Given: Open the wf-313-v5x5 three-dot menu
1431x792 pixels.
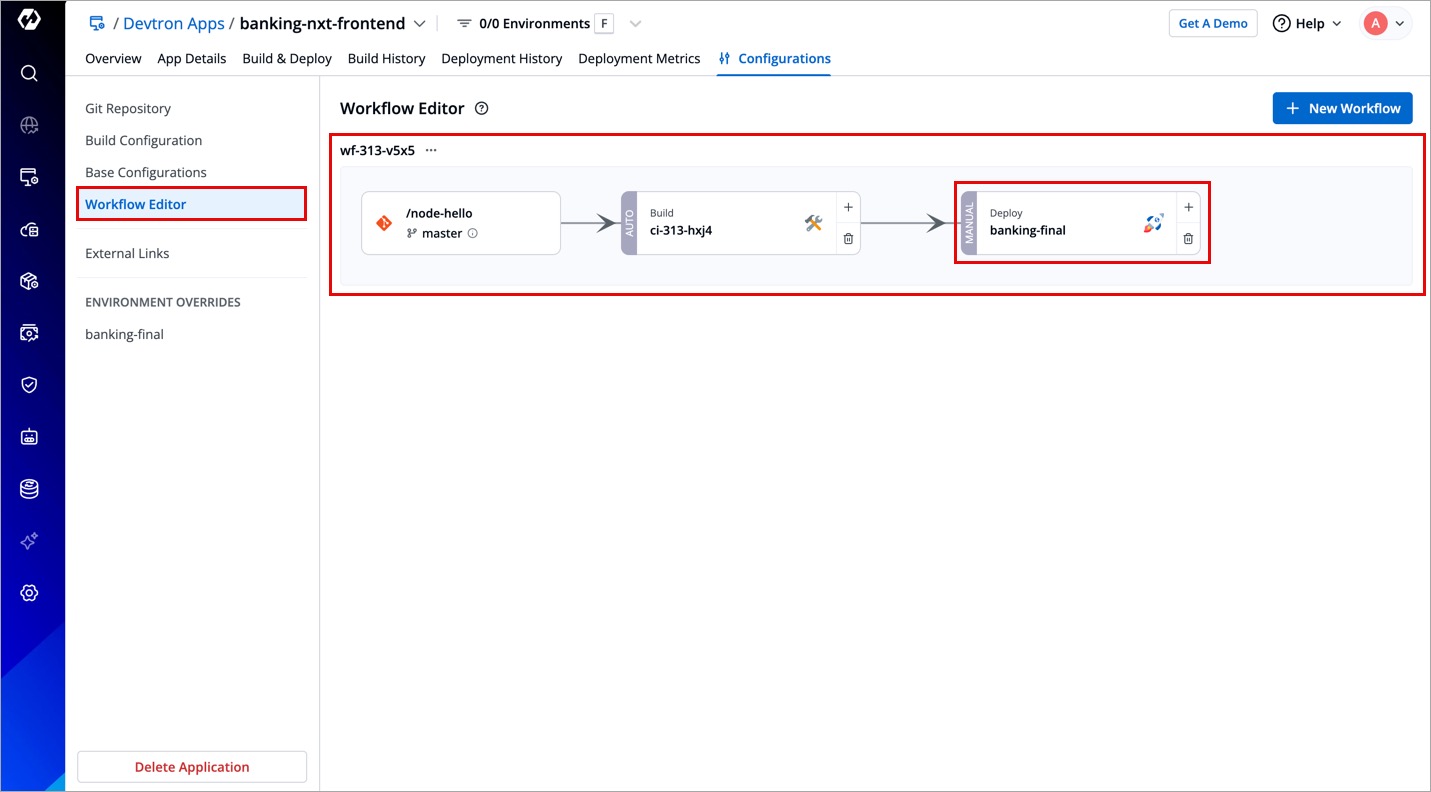Looking at the screenshot, I should click(431, 150).
